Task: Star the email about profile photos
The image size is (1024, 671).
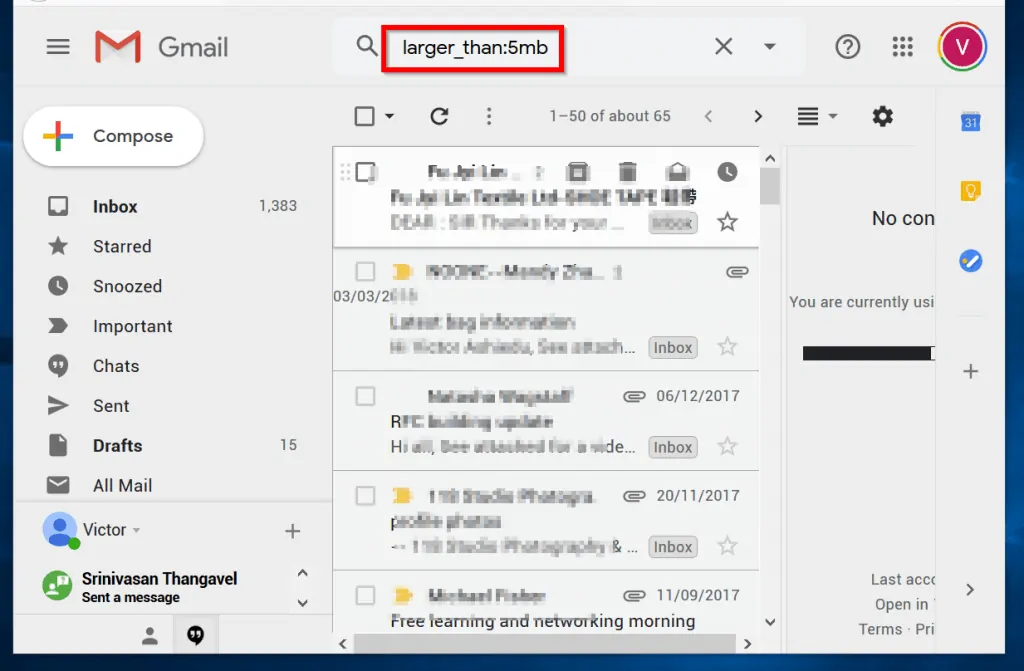Action: click(x=727, y=547)
